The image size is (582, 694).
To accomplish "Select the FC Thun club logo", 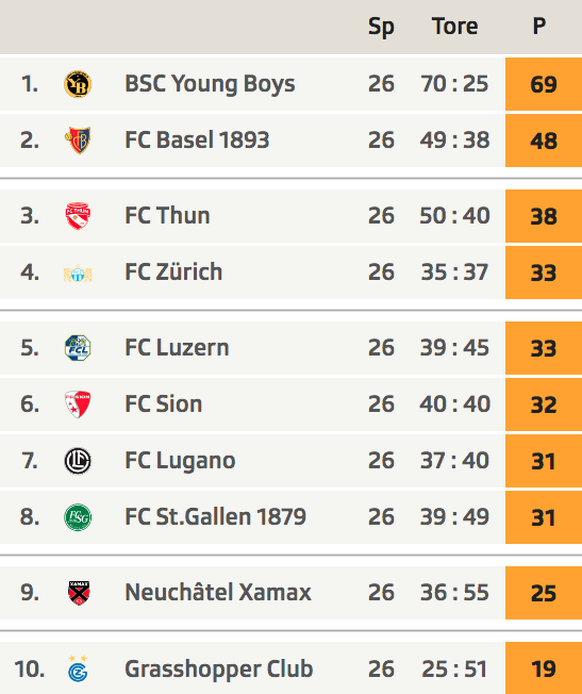I will click(x=78, y=216).
